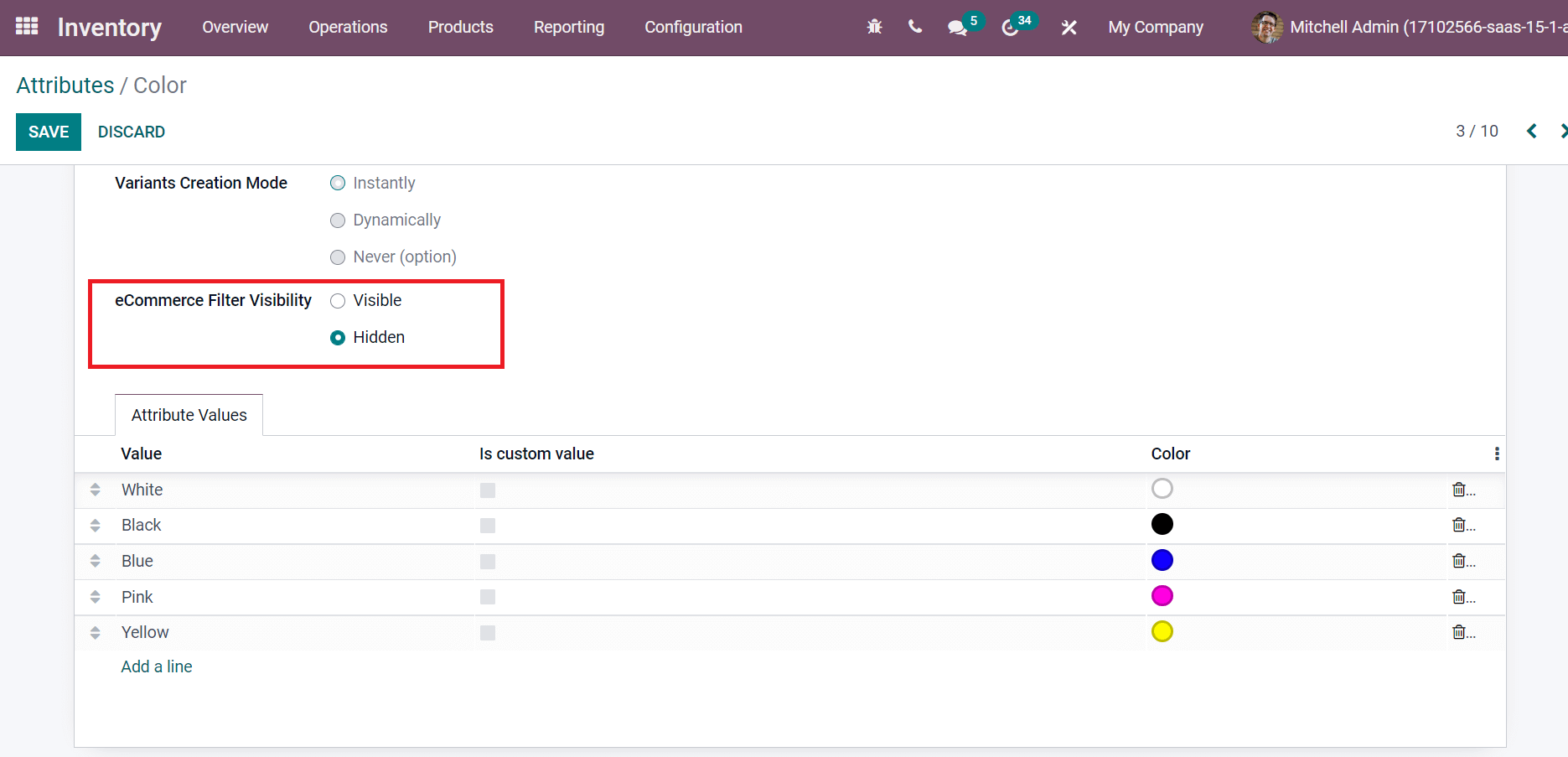Pick the Black color swatch

click(1162, 524)
